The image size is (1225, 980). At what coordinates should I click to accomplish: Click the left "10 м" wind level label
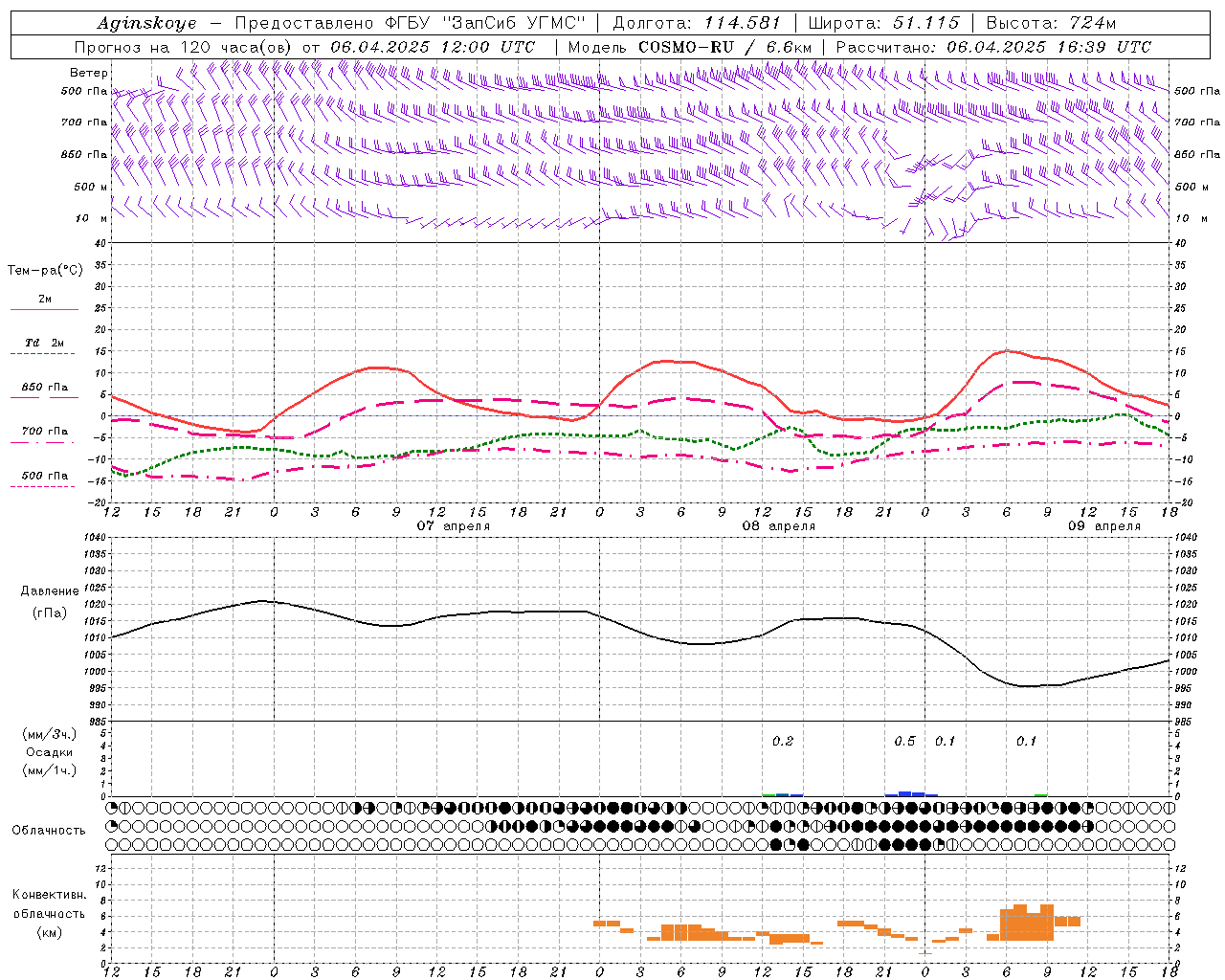click(92, 218)
